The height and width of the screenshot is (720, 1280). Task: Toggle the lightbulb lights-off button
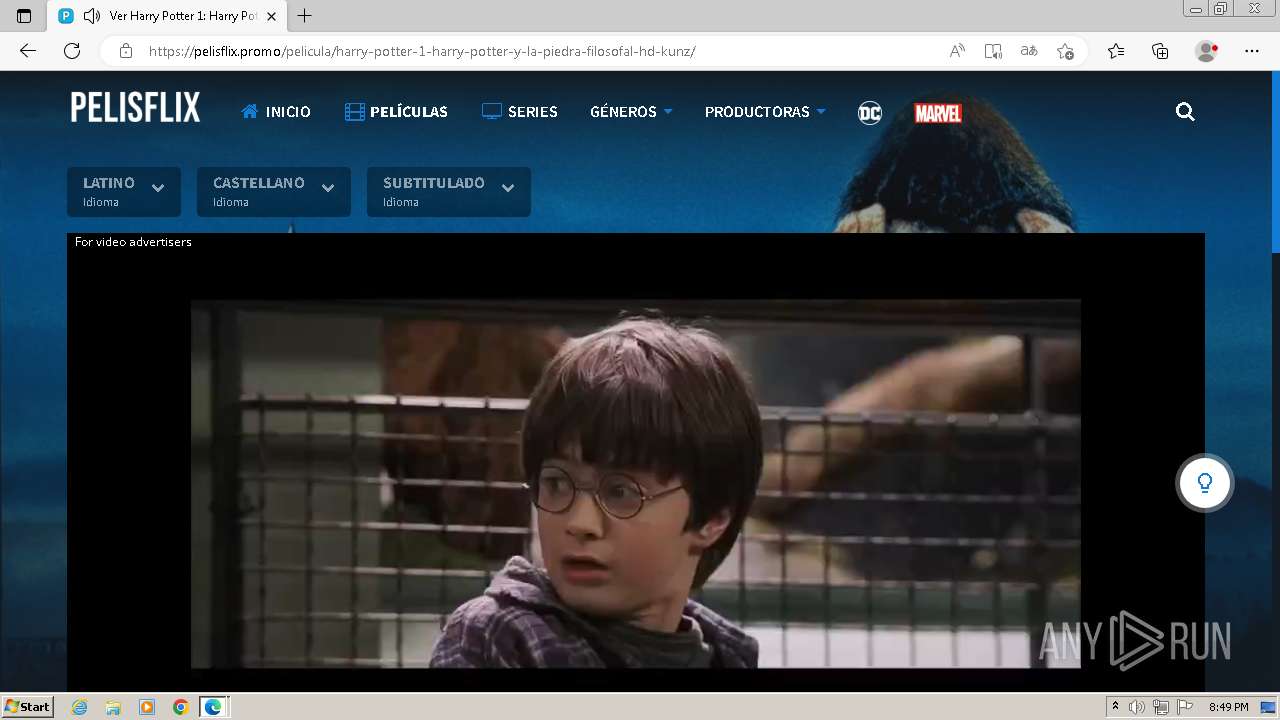[1205, 483]
